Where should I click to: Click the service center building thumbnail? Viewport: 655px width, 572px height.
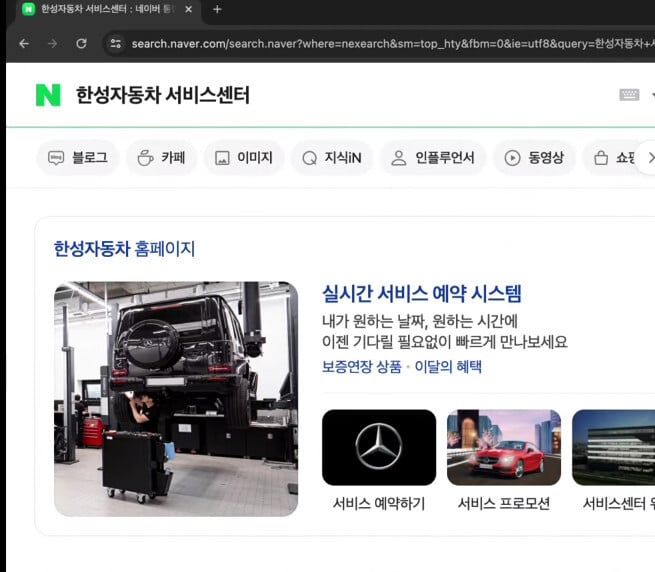point(614,447)
